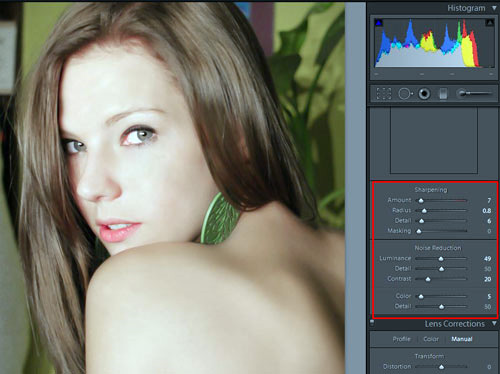Viewport: 500px width, 374px height.
Task: Collapse the Histogram panel triangle
Action: click(494, 8)
